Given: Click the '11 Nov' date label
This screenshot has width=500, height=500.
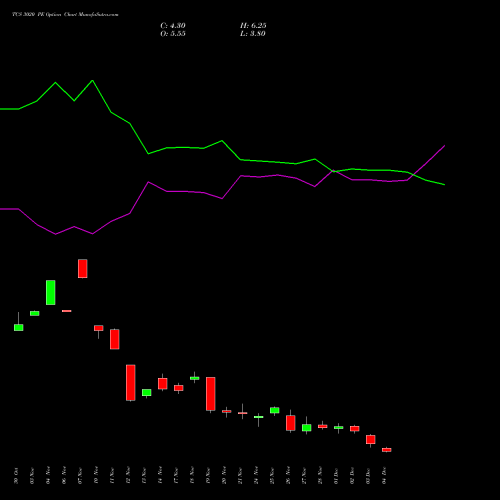Looking at the screenshot, I should [x=112, y=476].
